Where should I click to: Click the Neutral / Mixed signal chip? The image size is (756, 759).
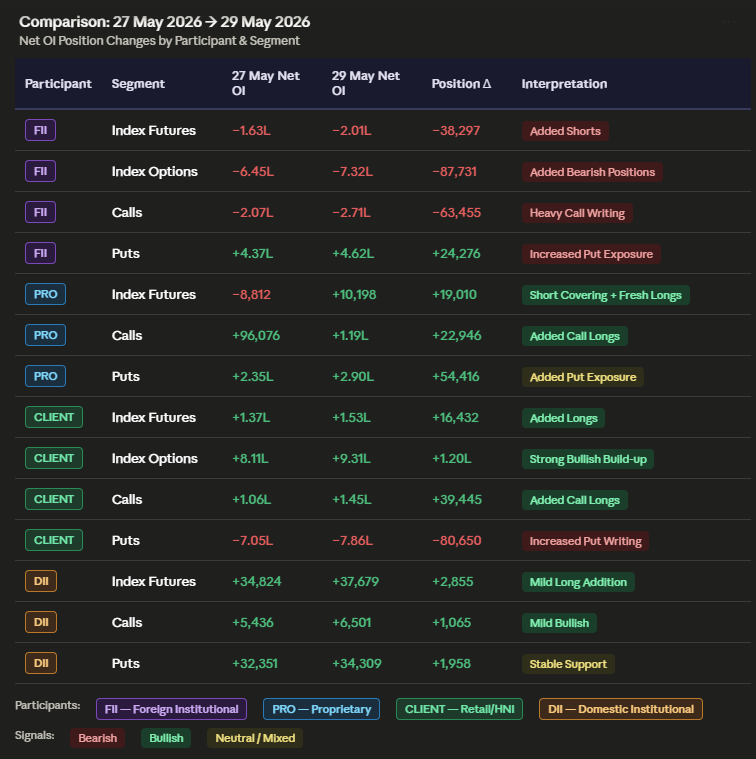tap(255, 738)
